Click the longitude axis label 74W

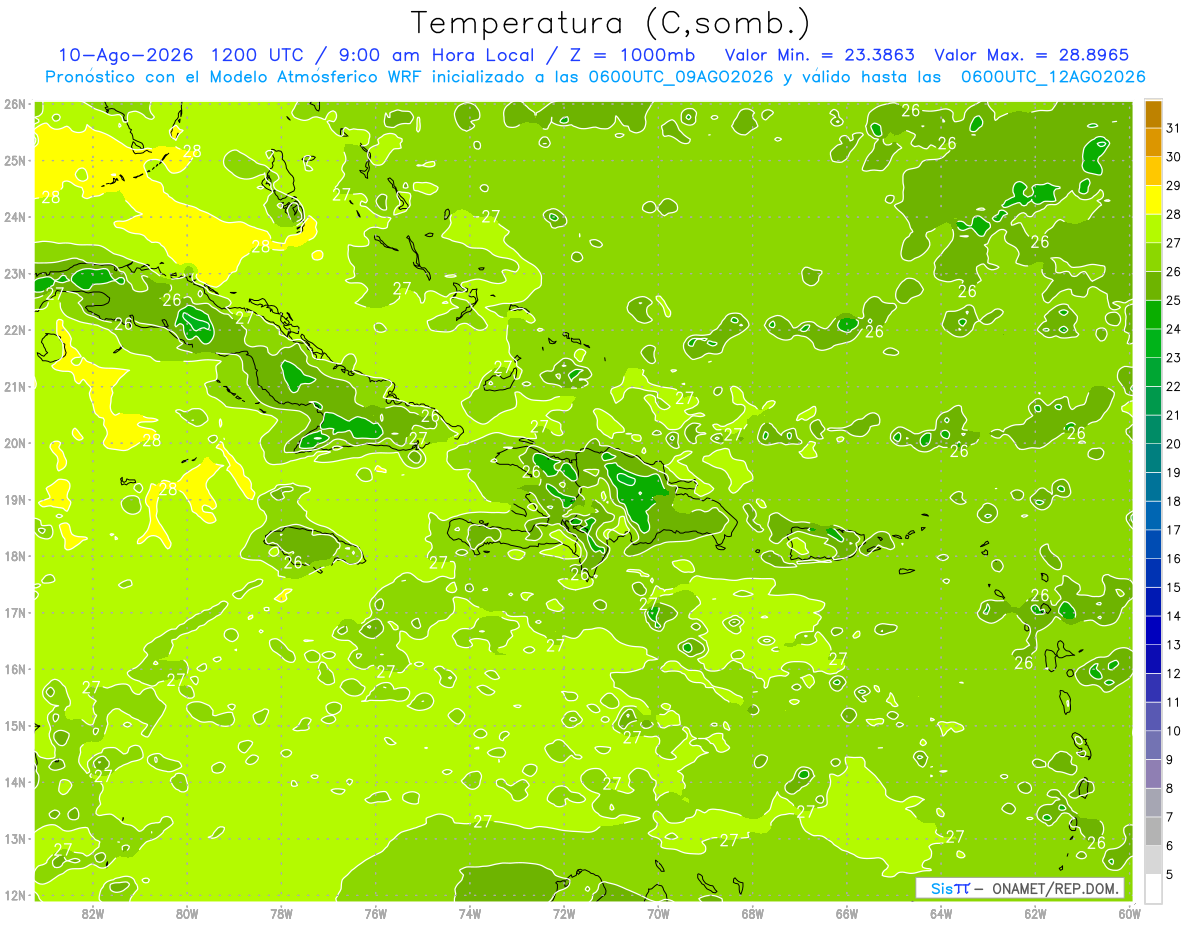point(469,913)
